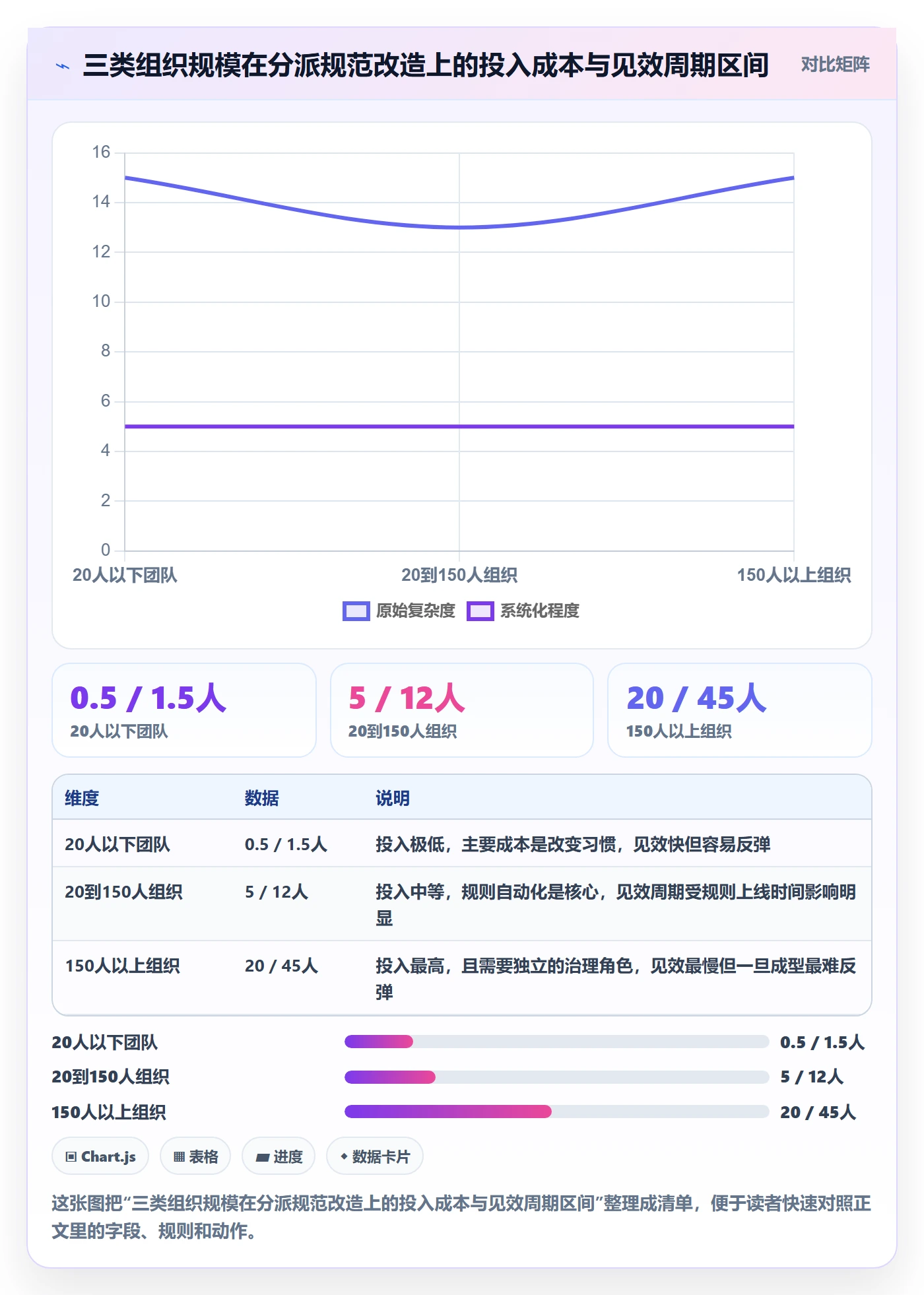Click the lightning bolt icon beside the title
The image size is (924, 1295).
(63, 65)
